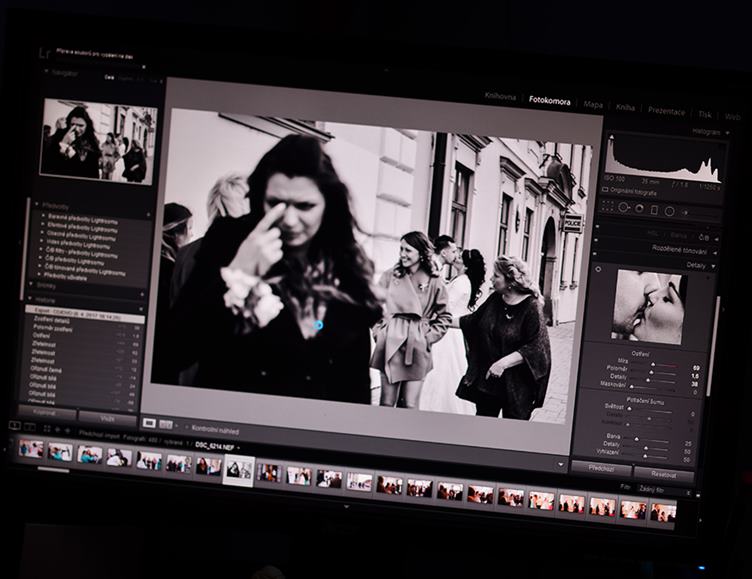Viewport: 752px width, 579px height.
Task: Show grid view from filmstrip bar
Action: coord(47,429)
